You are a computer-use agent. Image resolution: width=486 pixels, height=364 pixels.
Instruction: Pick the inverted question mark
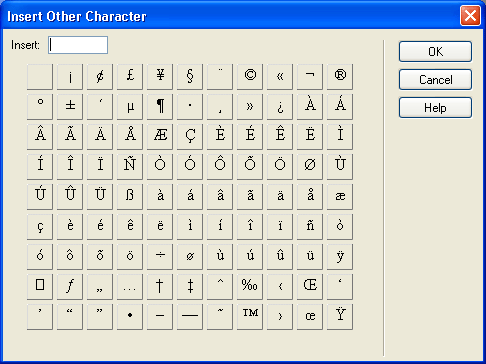pos(280,107)
